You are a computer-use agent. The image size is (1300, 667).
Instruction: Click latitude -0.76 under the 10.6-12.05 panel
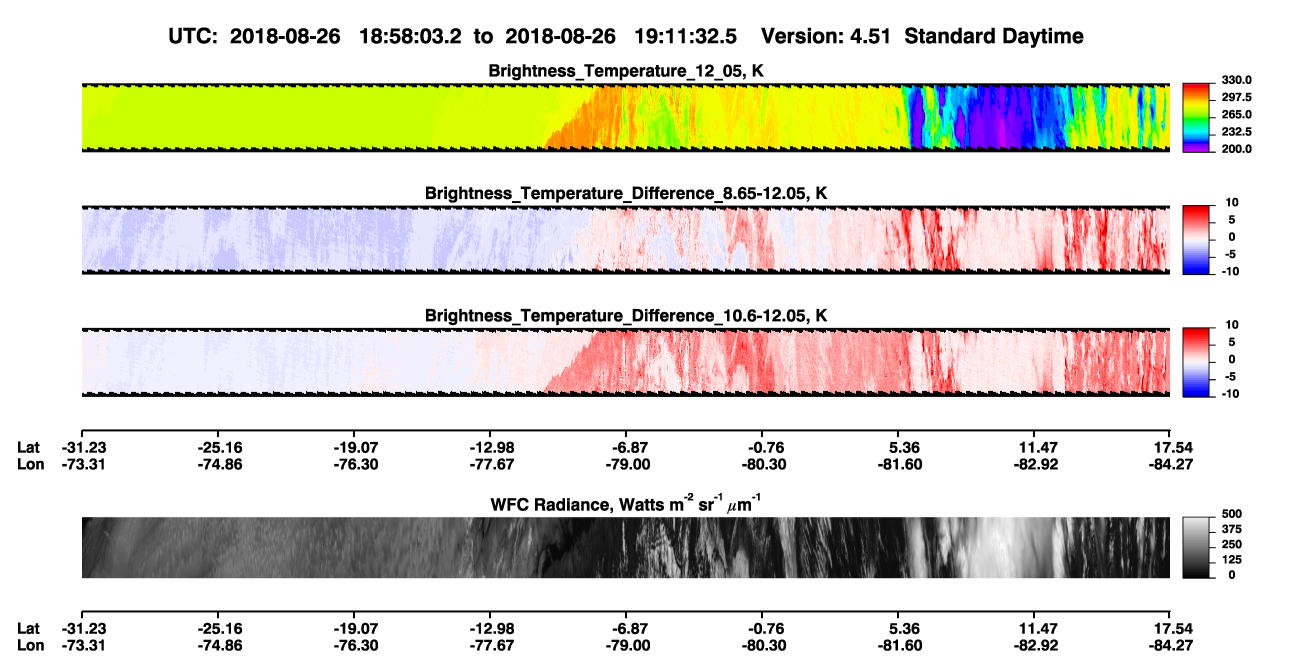[x=762, y=448]
